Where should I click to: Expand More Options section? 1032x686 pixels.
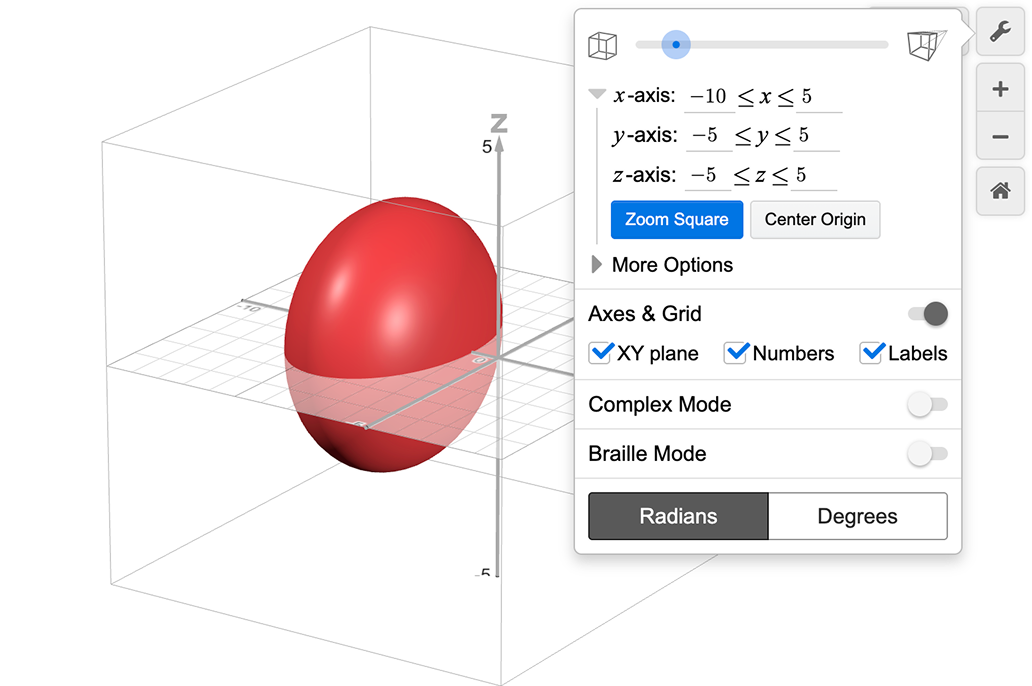(597, 265)
